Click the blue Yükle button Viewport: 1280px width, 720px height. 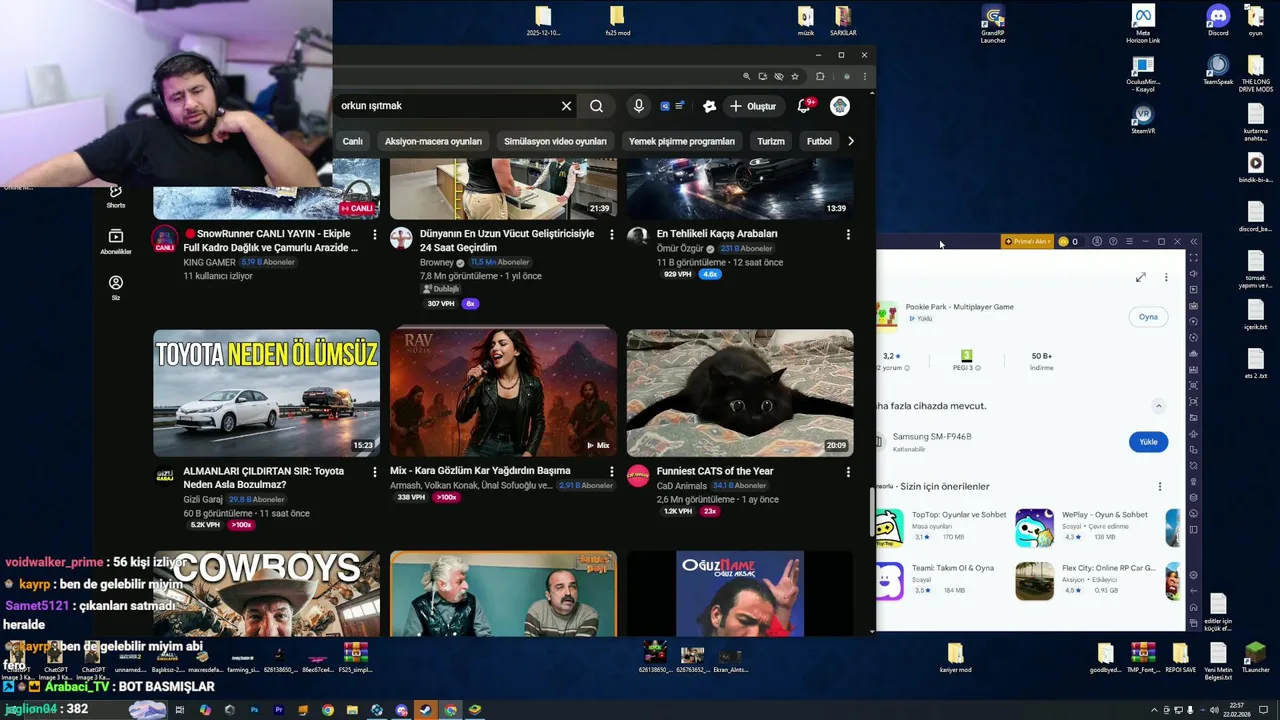[x=1148, y=441]
